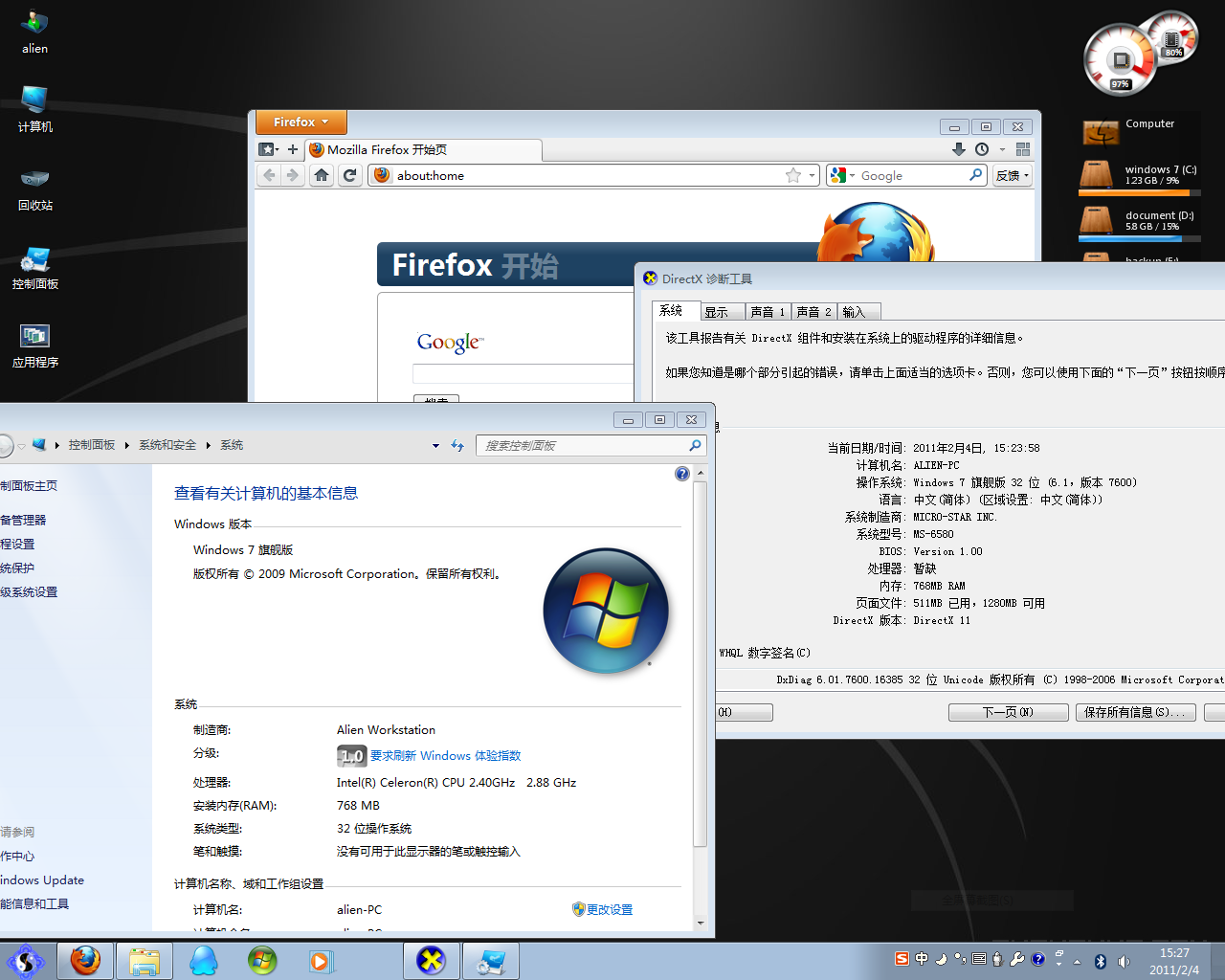
Task: Click the document (D:) drive usage bar
Action: click(1139, 238)
